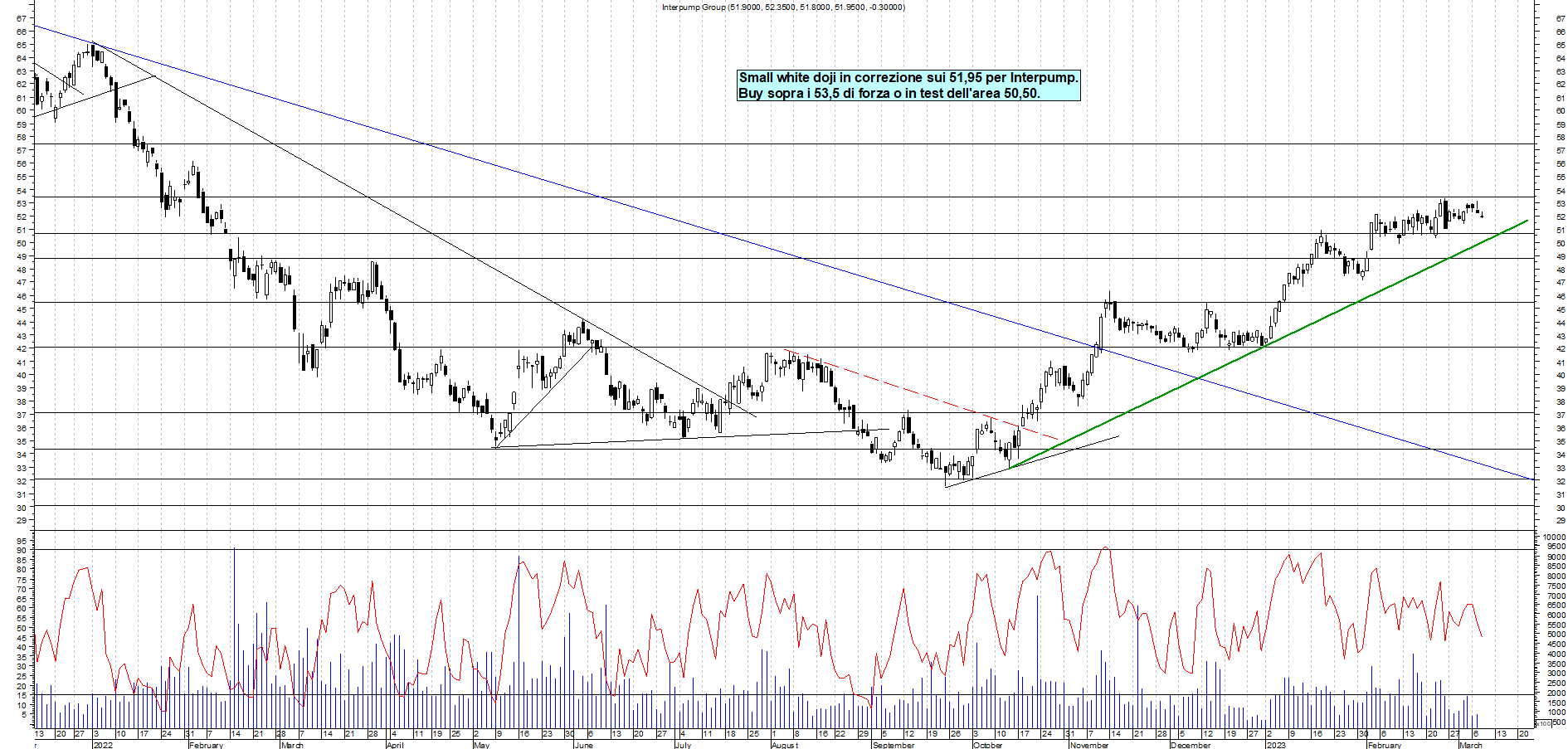
Task: Click the '75' oscillator scale label
Action: pyautogui.click(x=21, y=579)
